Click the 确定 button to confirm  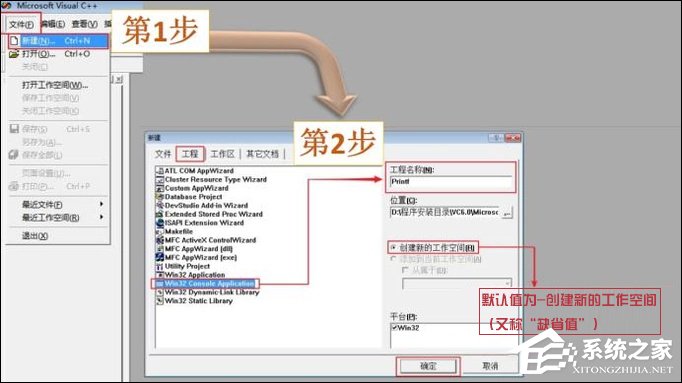click(428, 366)
